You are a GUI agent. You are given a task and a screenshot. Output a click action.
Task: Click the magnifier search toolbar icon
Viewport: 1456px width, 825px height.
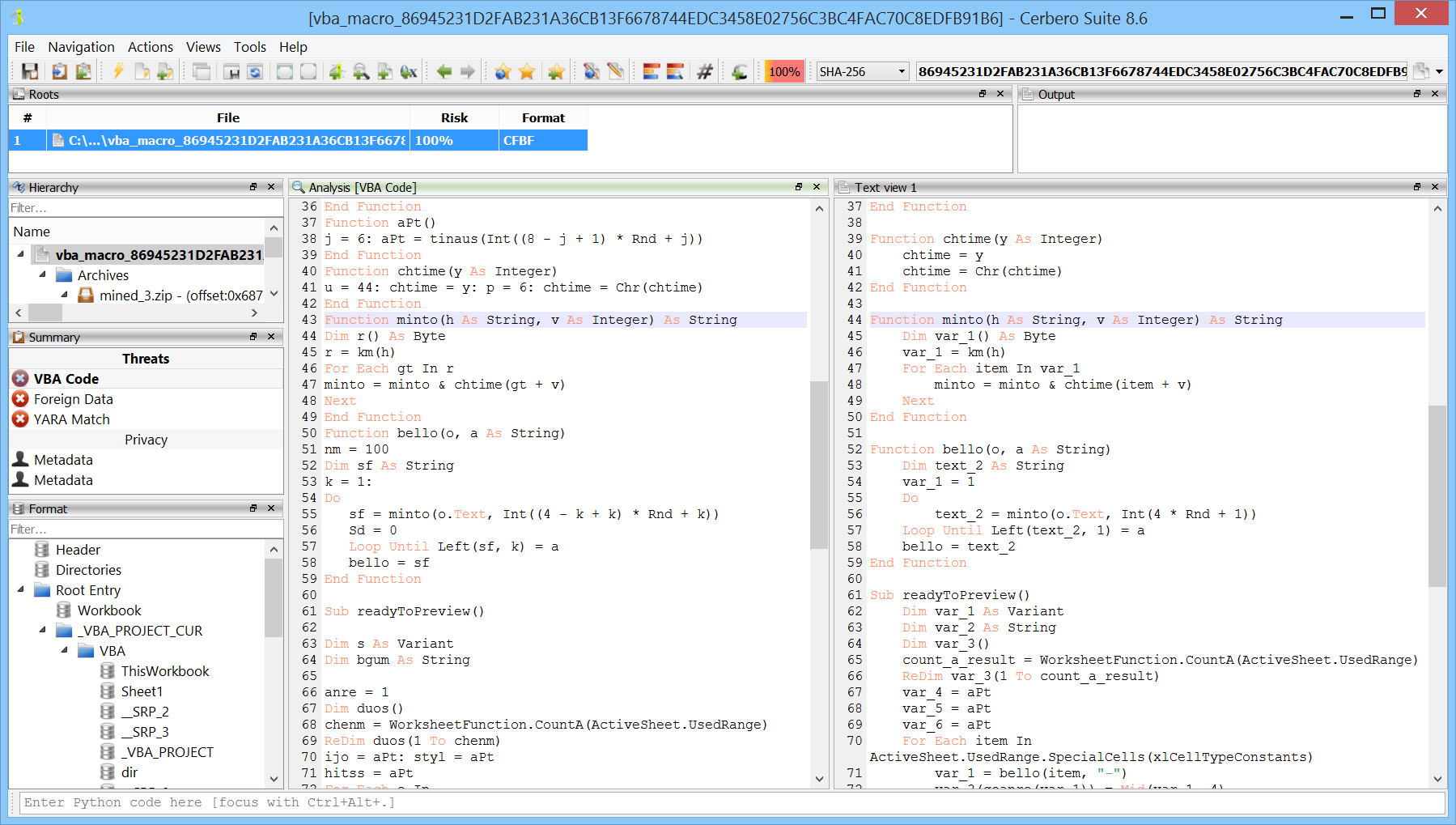point(361,72)
